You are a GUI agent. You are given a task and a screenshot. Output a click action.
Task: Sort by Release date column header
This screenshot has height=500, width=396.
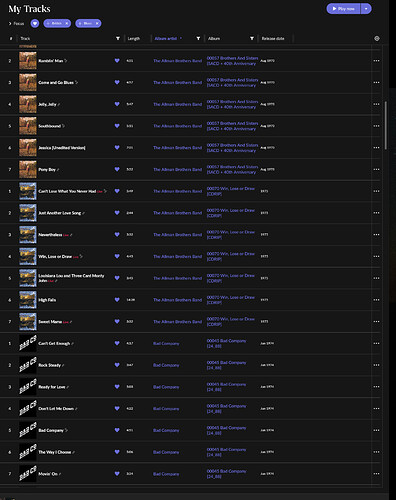tap(273, 38)
